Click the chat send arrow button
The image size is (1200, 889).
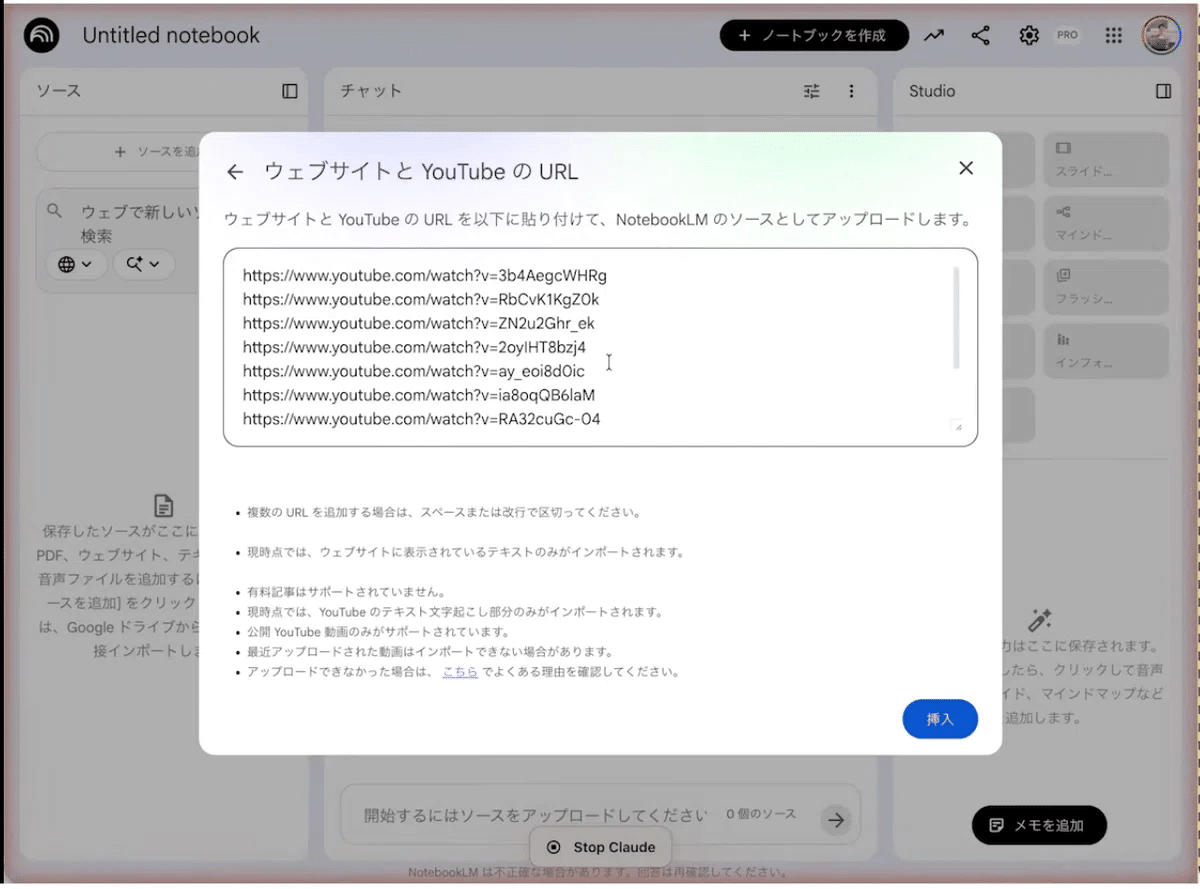(x=836, y=820)
